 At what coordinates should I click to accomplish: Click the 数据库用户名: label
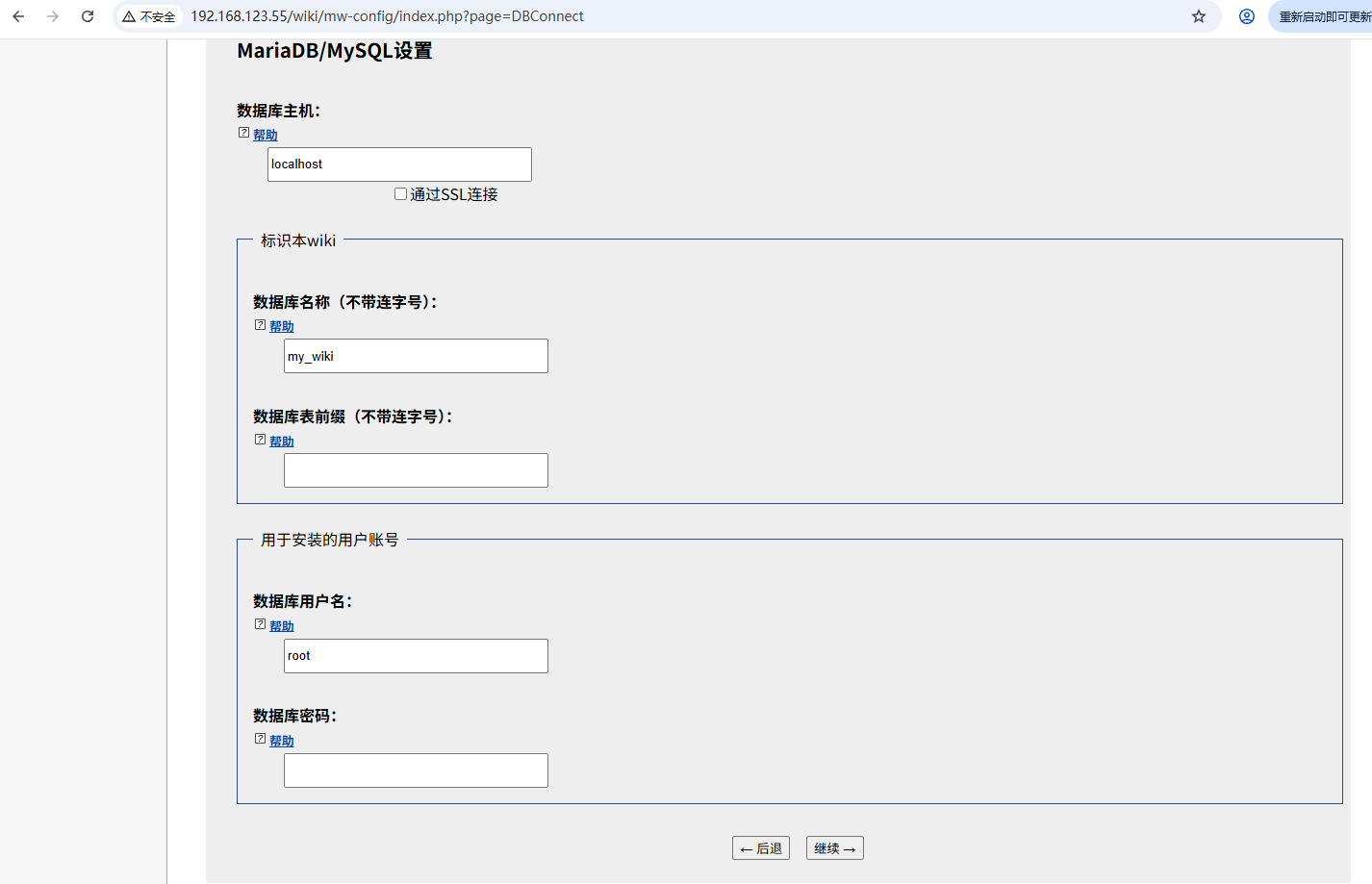coord(303,601)
